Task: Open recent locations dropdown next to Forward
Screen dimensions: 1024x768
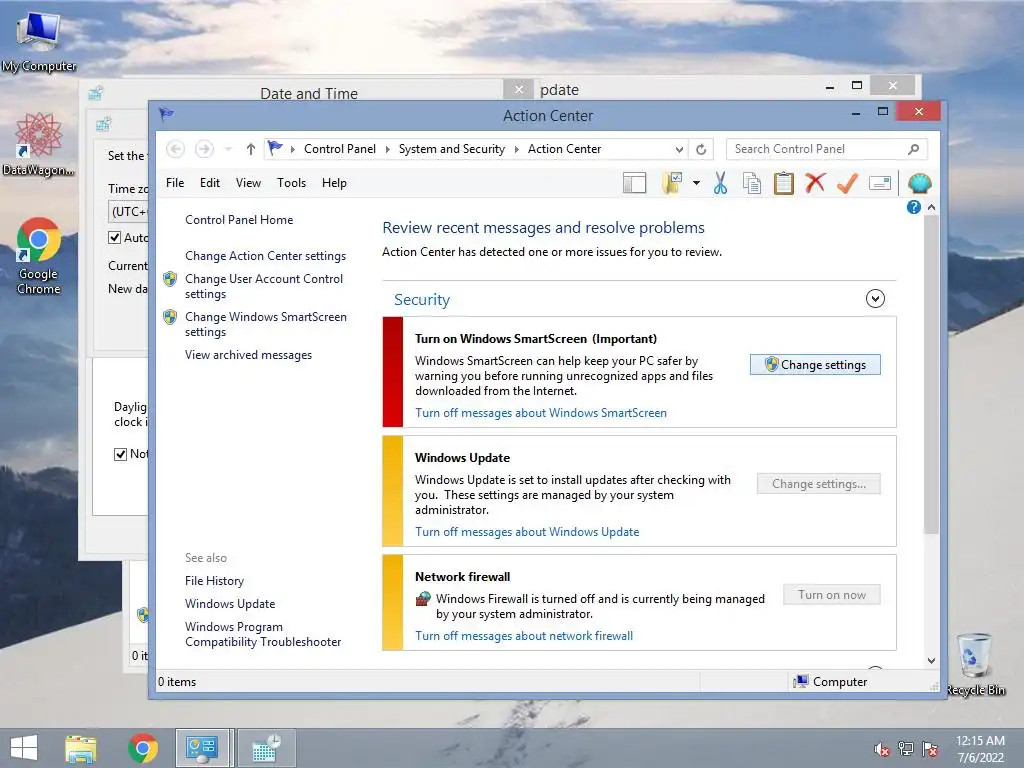Action: coord(228,150)
